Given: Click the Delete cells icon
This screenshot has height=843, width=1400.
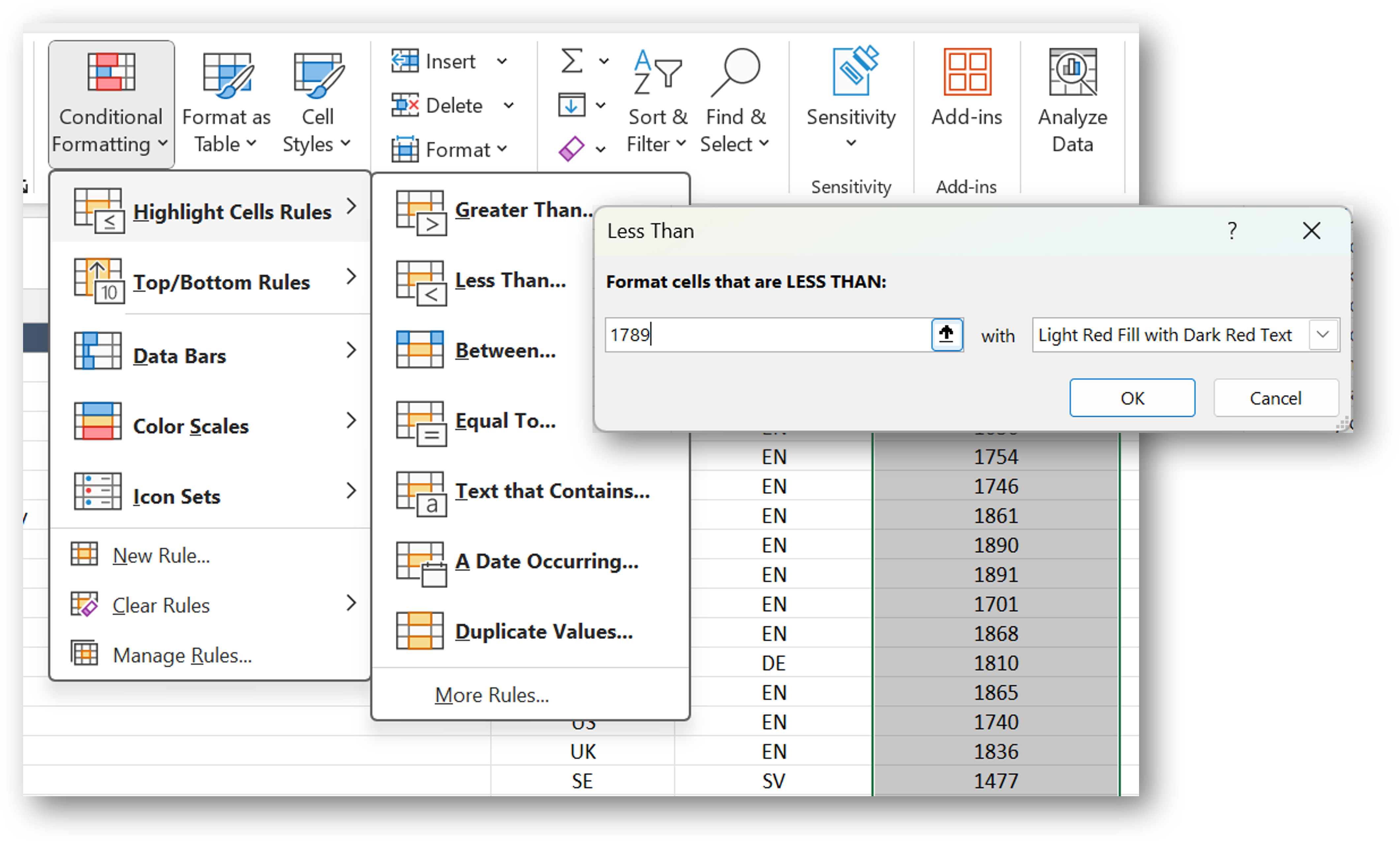Looking at the screenshot, I should (404, 105).
